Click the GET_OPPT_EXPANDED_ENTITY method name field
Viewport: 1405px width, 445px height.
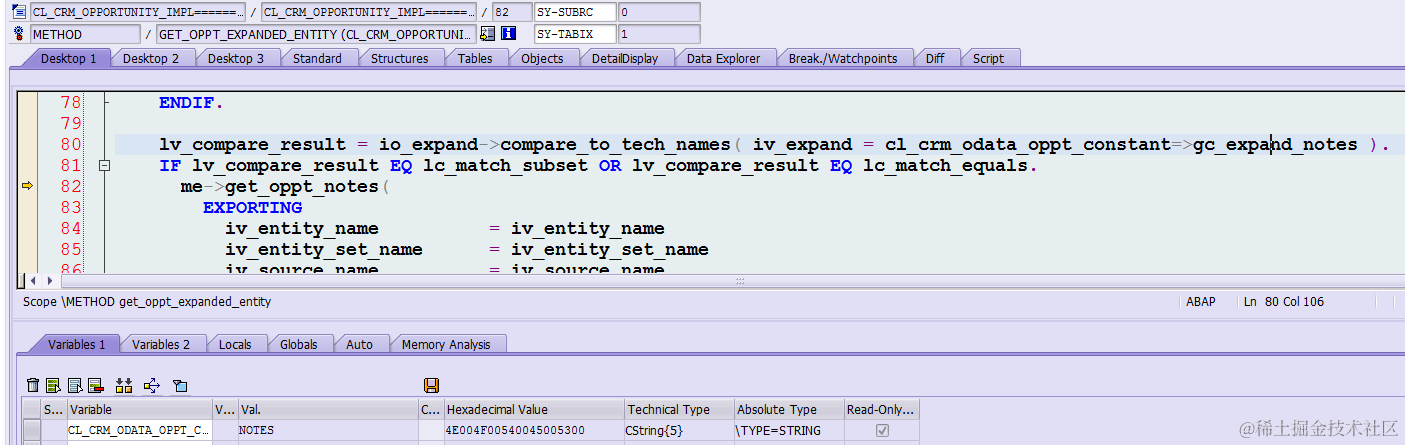point(316,34)
